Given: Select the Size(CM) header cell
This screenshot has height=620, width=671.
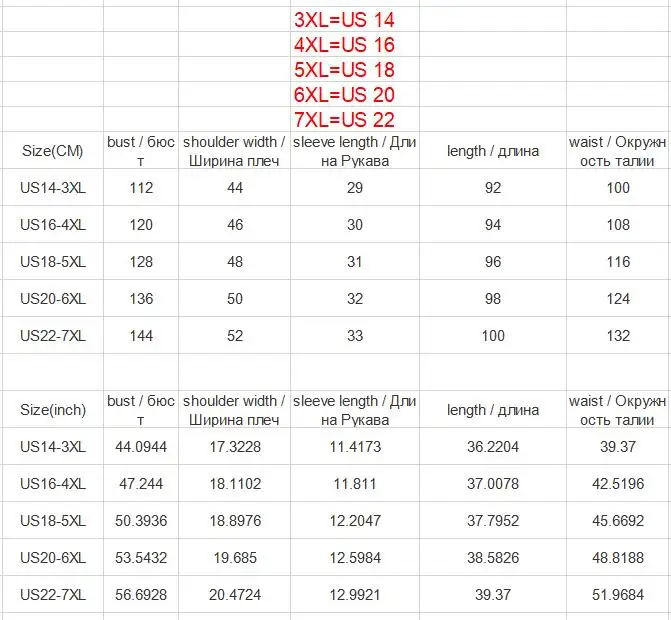Looking at the screenshot, I should 53,151.
